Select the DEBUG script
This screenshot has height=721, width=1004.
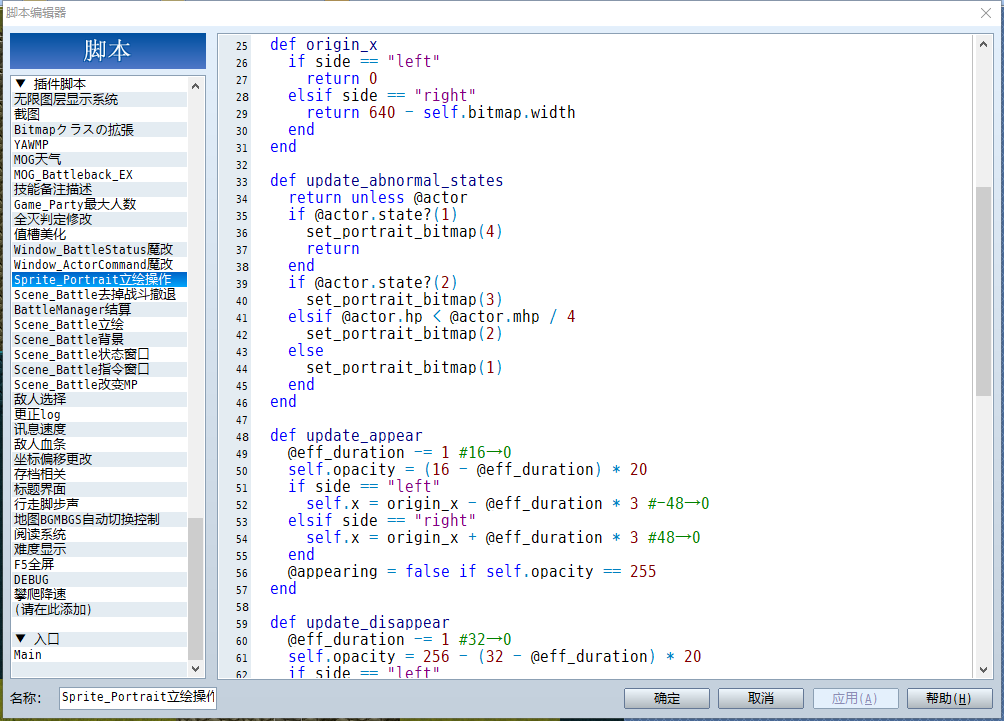(x=99, y=579)
